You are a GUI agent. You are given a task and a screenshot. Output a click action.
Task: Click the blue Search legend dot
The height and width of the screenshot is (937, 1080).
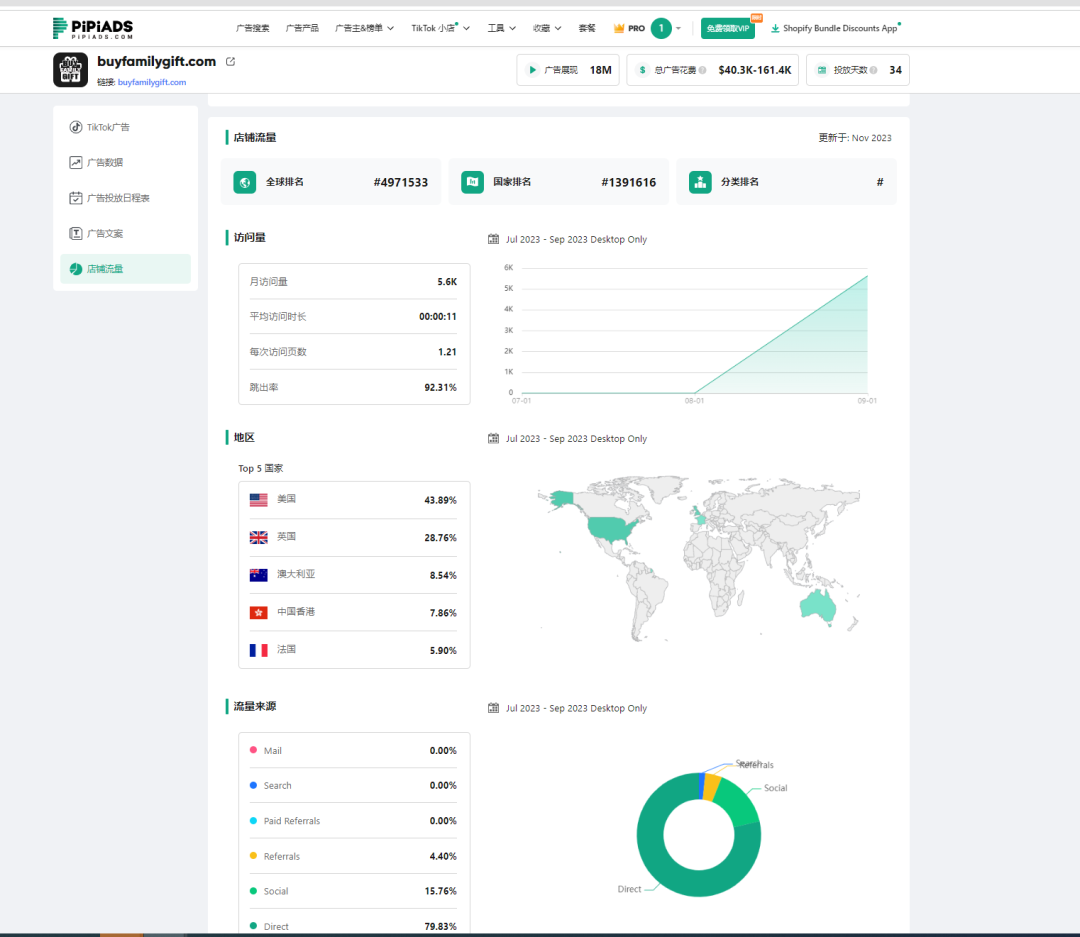[253, 785]
